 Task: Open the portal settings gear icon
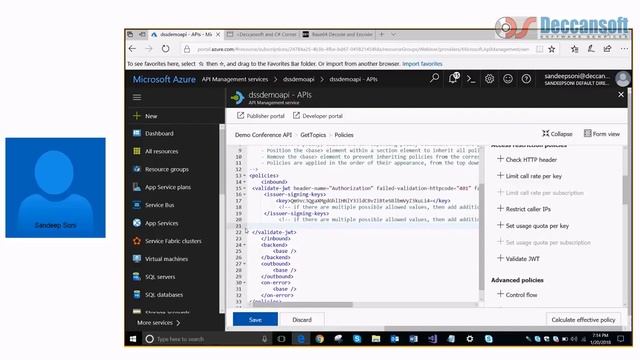pyautogui.click(x=489, y=79)
